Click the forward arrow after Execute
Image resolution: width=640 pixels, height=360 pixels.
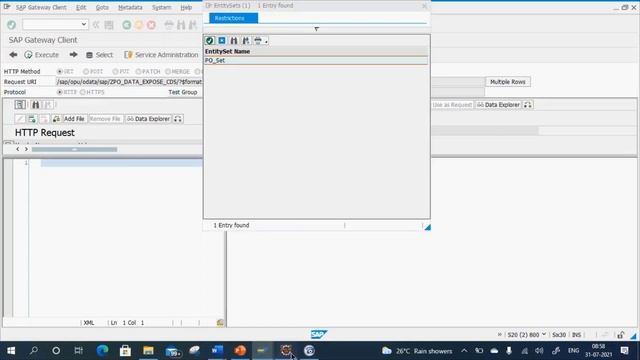coord(73,55)
